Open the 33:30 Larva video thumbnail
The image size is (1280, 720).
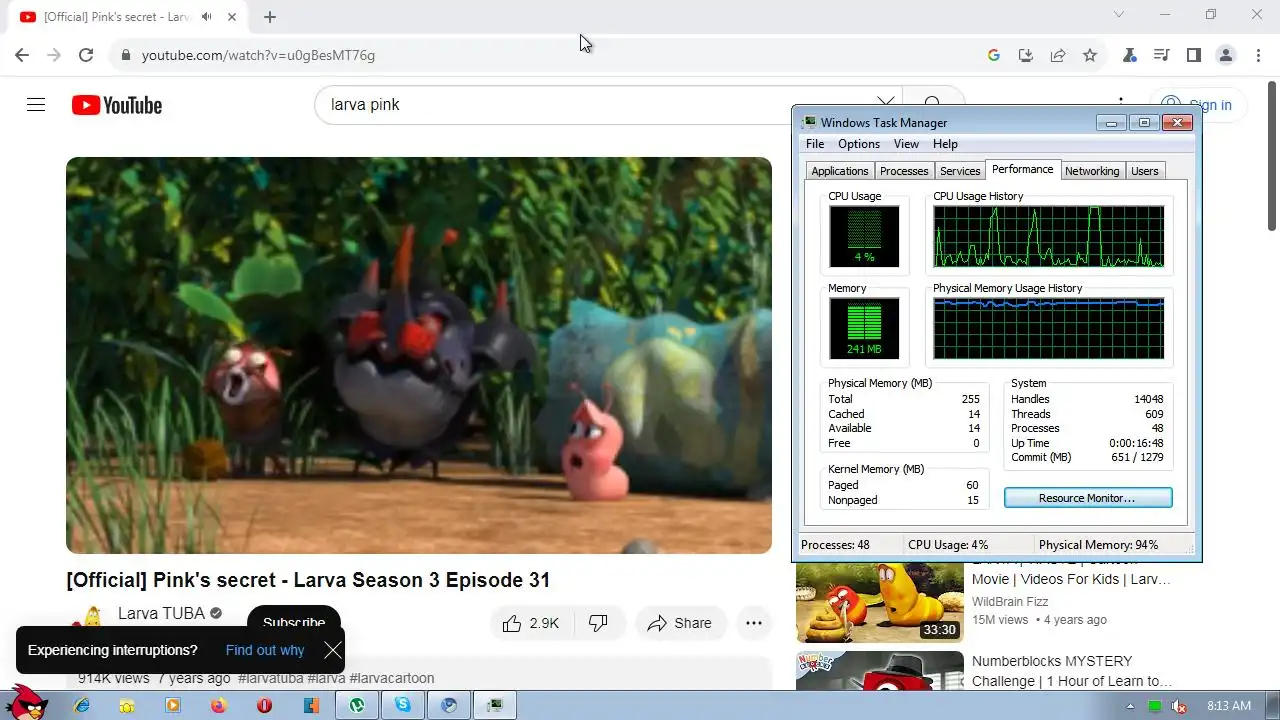(x=880, y=602)
